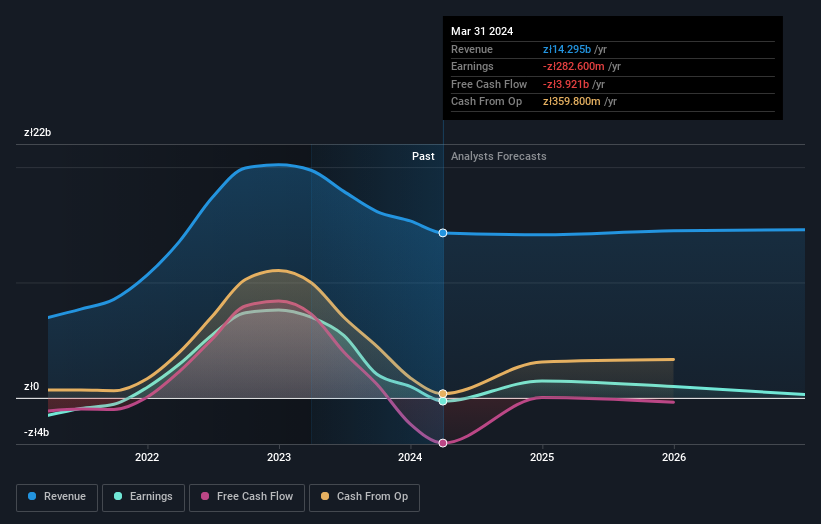821x524 pixels.
Task: Click the Revenue row label in tooltip
Action: pyautogui.click(x=472, y=49)
